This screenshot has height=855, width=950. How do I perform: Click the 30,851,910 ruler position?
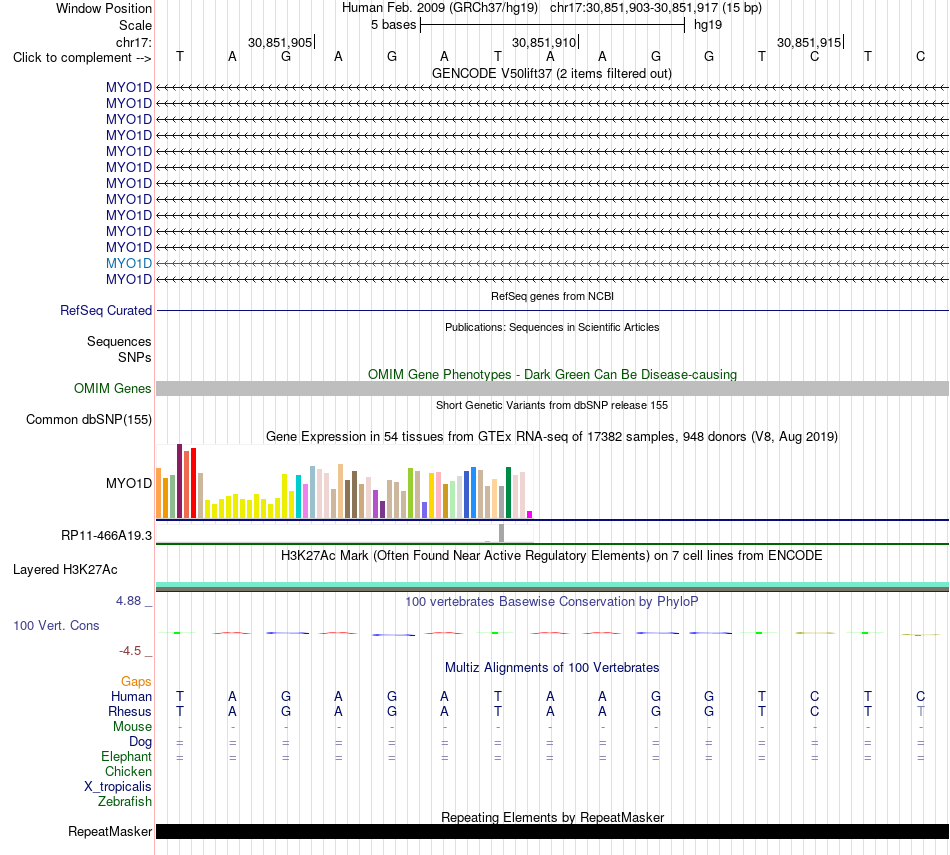pyautogui.click(x=544, y=42)
